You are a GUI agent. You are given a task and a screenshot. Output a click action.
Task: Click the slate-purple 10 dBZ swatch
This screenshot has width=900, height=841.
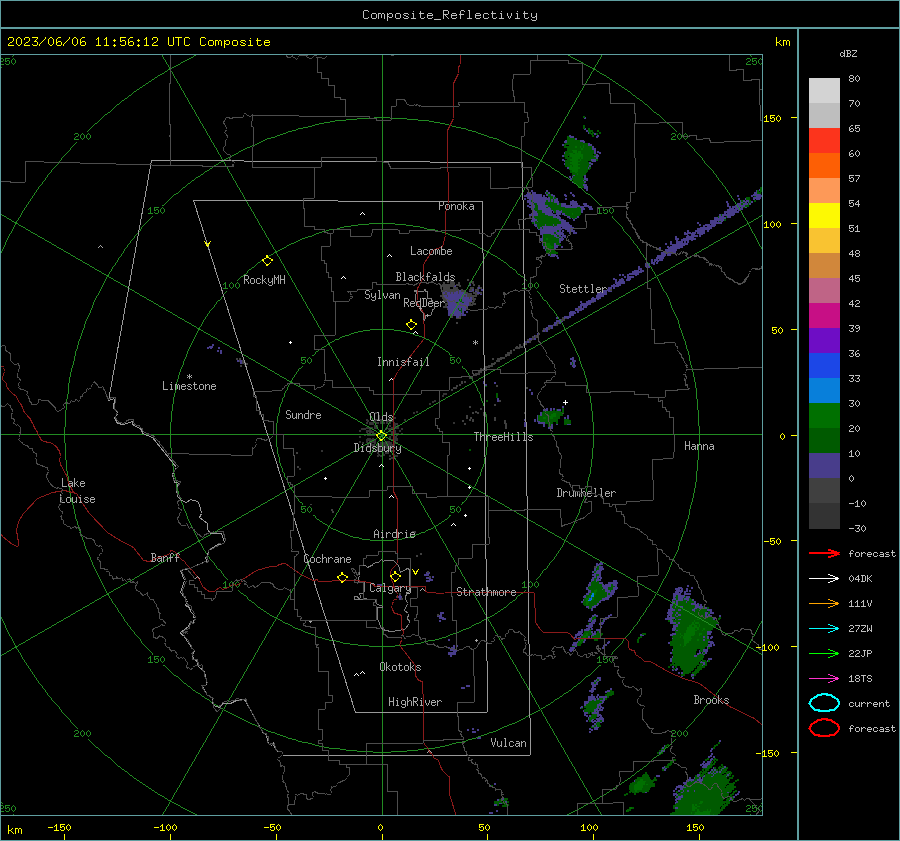tap(824, 466)
